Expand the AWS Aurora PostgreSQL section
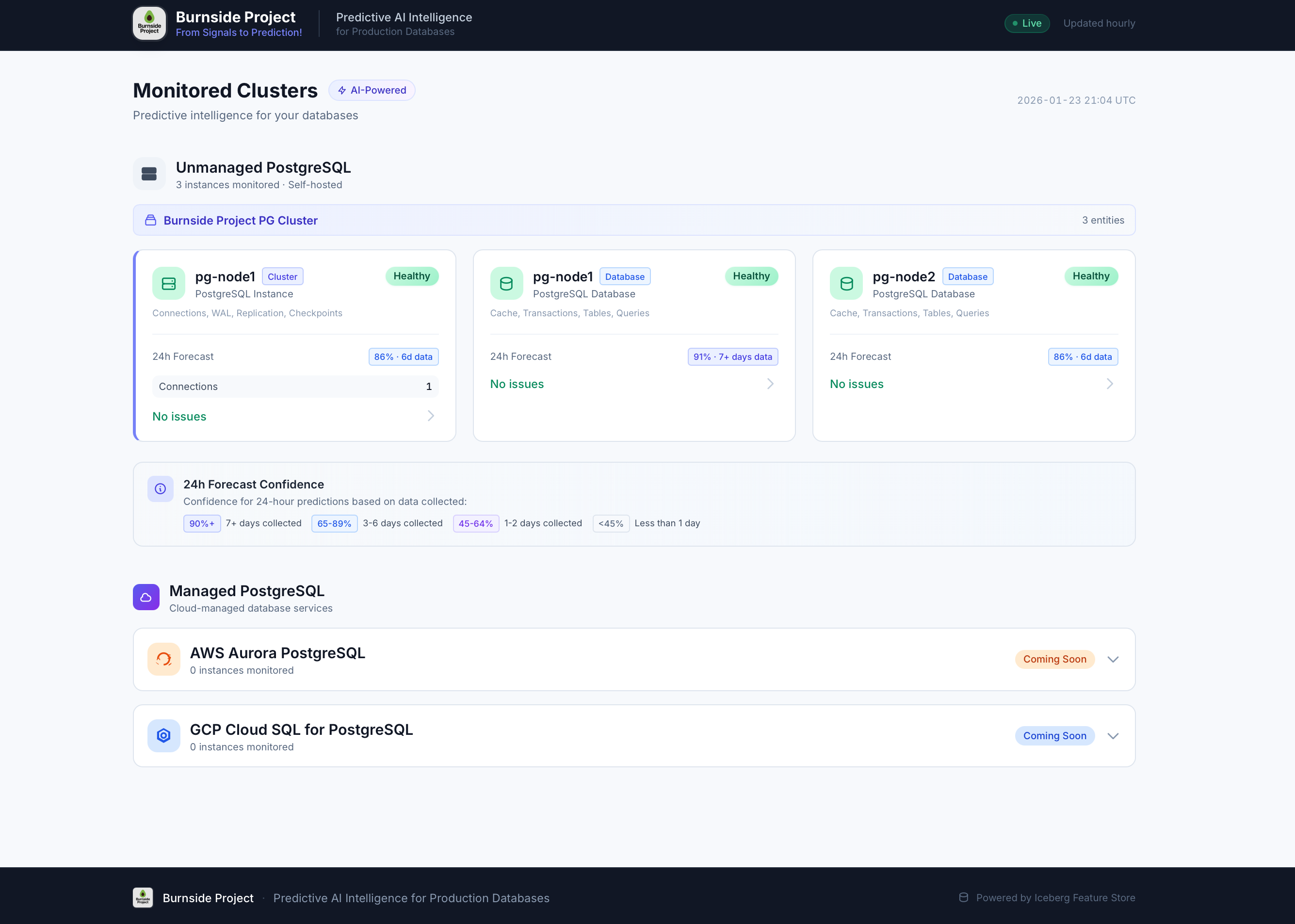This screenshot has height=924, width=1295. click(x=1113, y=659)
